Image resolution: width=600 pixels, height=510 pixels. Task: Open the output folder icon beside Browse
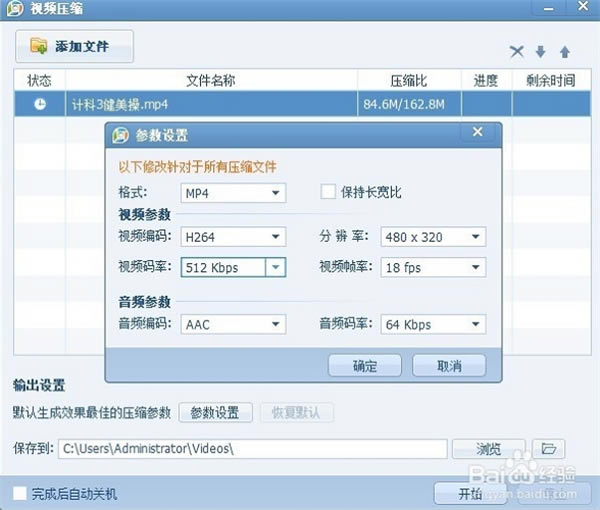[x=549, y=448]
